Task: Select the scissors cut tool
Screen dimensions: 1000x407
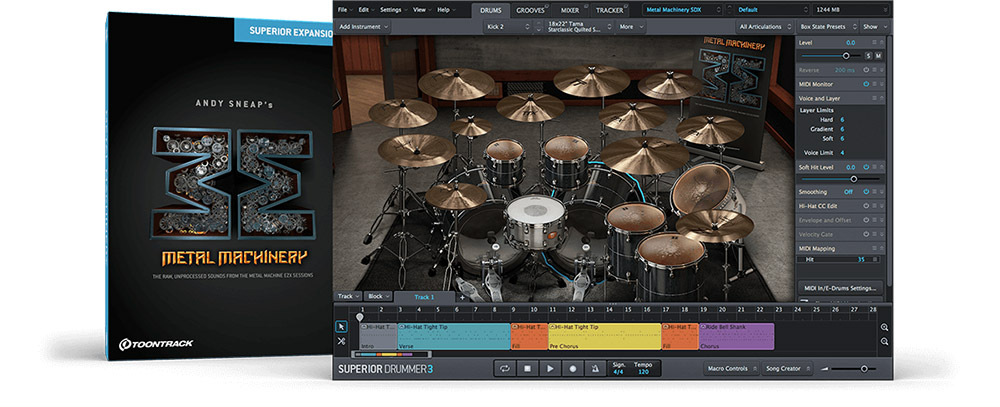Action: coord(341,341)
